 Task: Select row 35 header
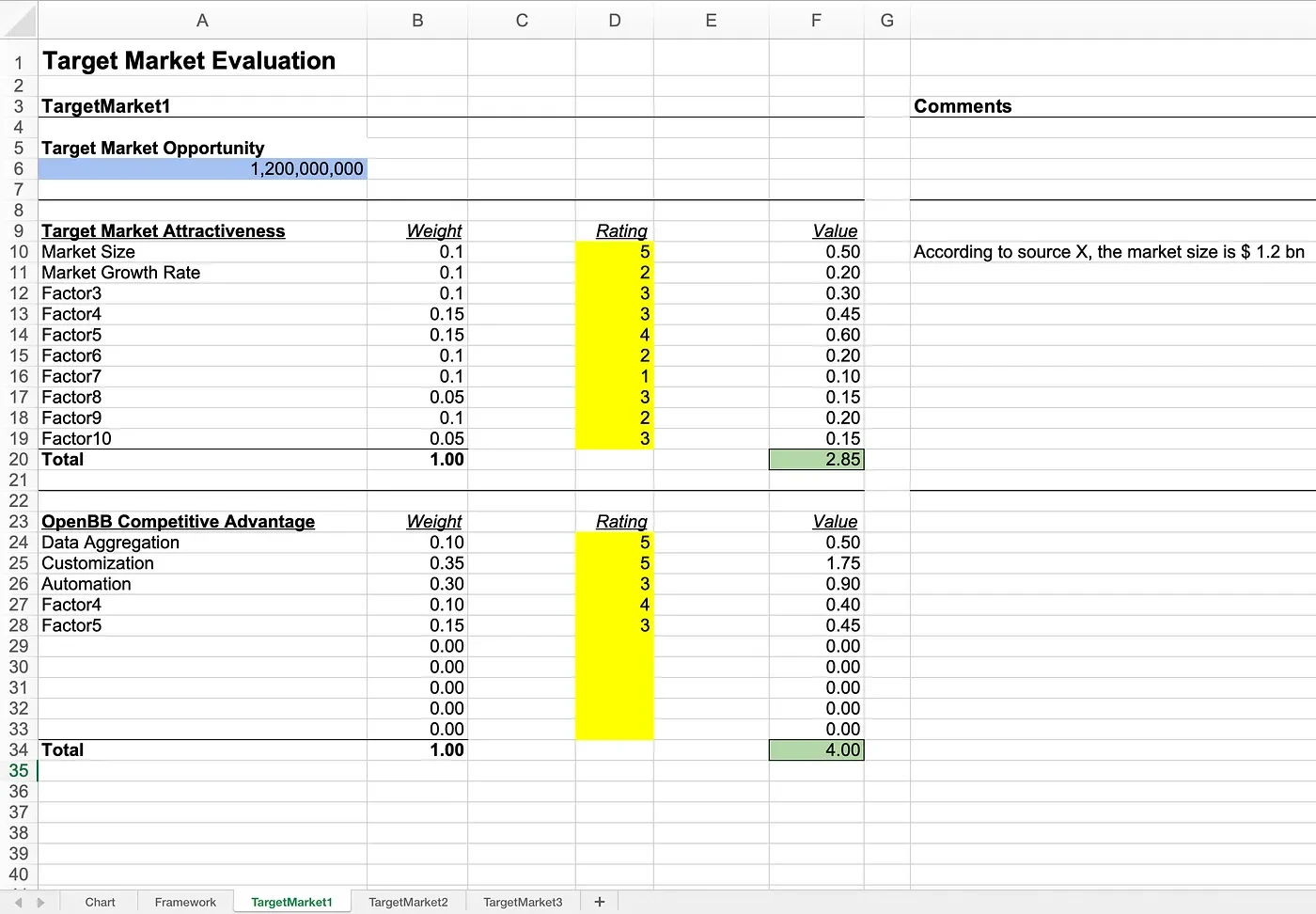click(19, 771)
